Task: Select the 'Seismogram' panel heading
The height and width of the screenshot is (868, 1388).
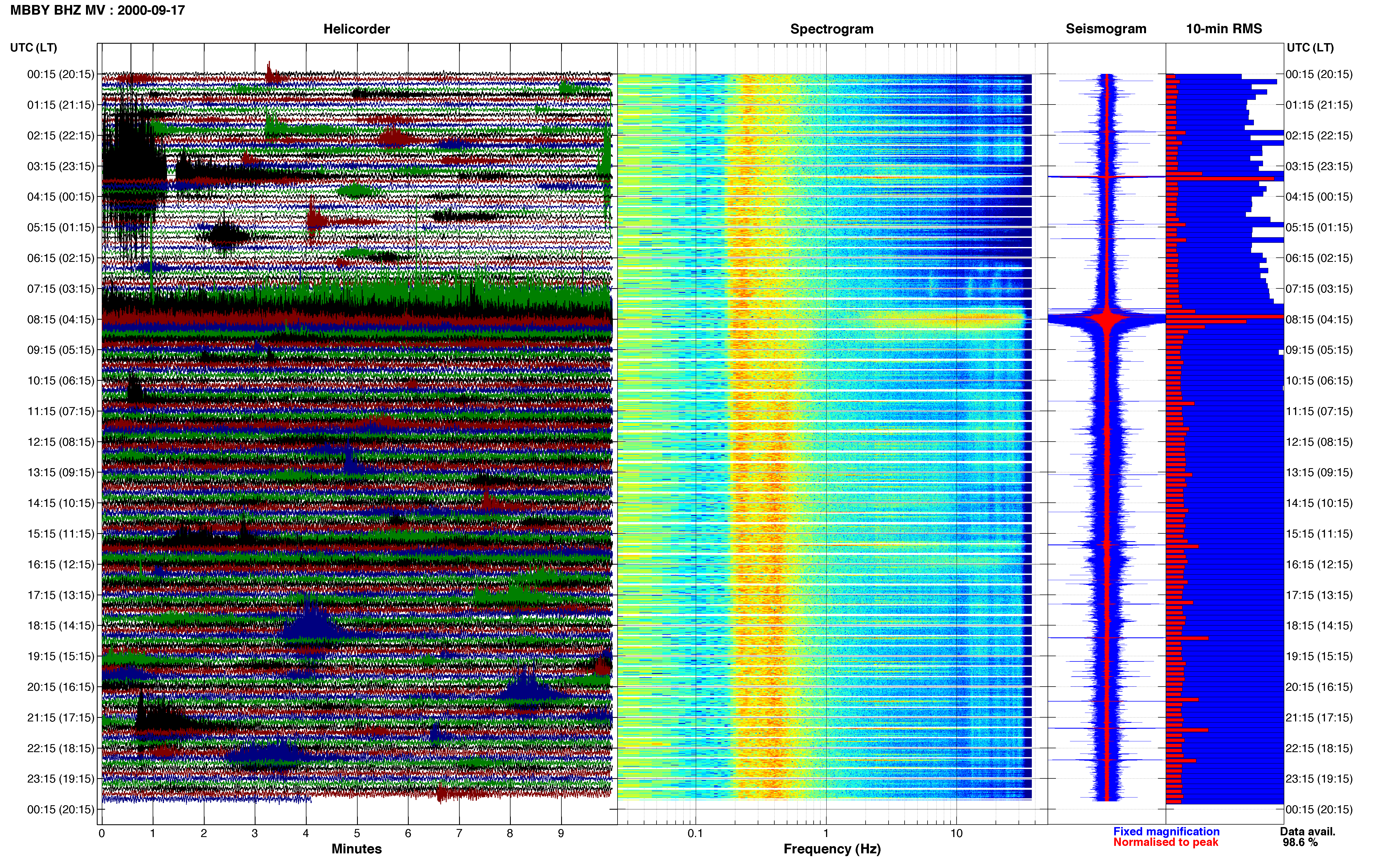Action: pos(1106,29)
